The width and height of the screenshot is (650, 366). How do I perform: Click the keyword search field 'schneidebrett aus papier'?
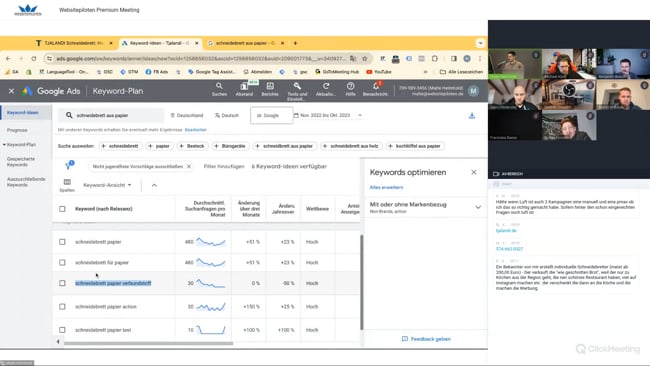[x=111, y=115]
